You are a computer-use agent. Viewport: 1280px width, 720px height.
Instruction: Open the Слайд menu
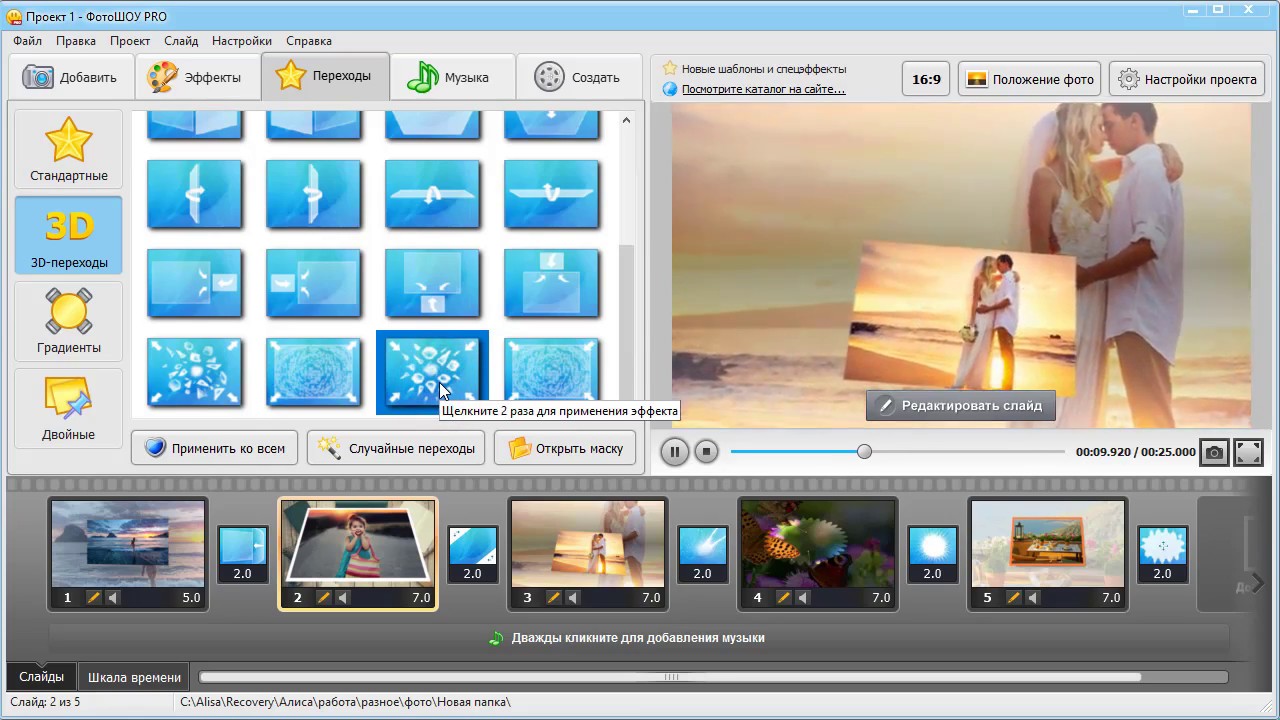point(181,41)
